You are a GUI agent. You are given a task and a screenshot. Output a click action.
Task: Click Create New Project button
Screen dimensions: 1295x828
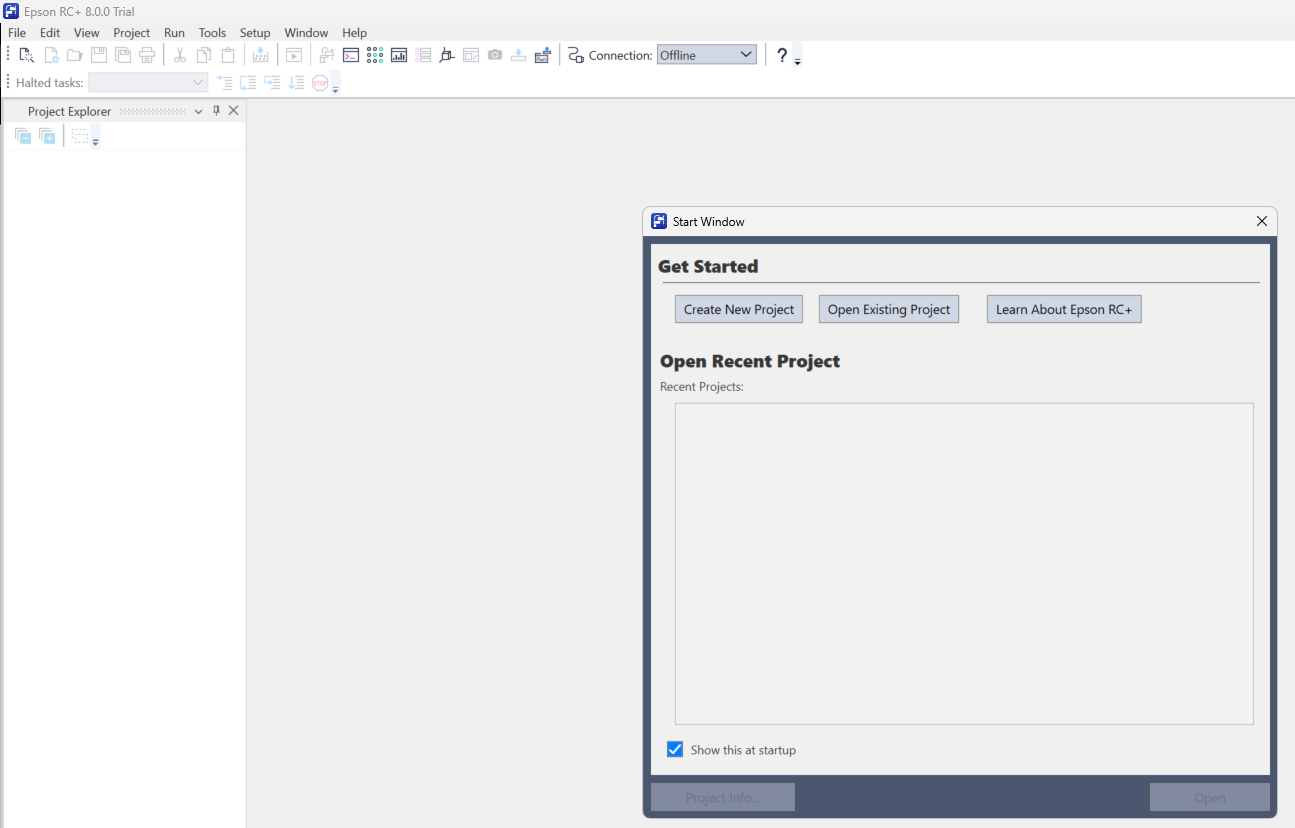[739, 309]
